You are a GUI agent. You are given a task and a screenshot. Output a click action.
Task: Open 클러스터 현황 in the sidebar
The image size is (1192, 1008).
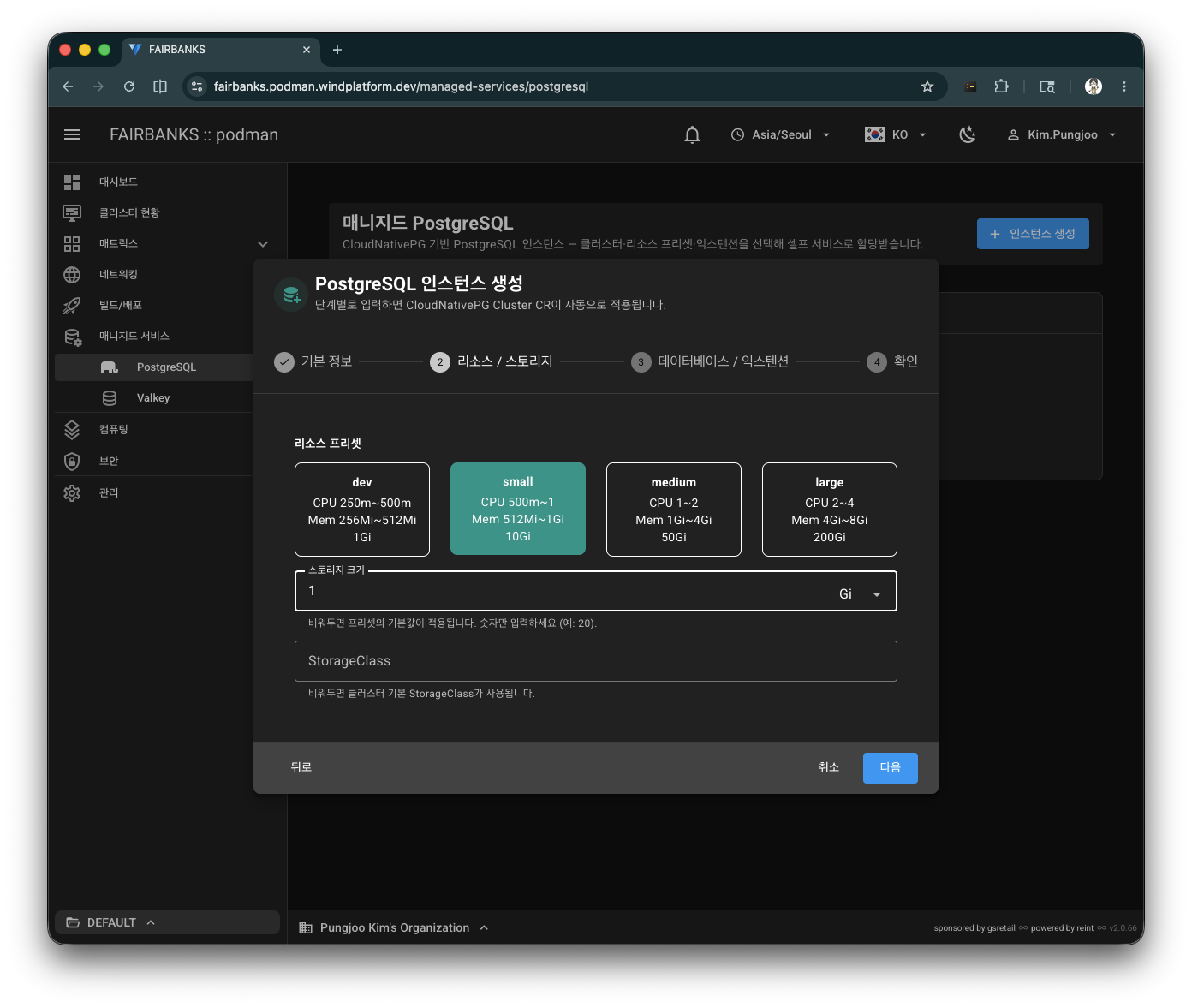[x=129, y=212]
